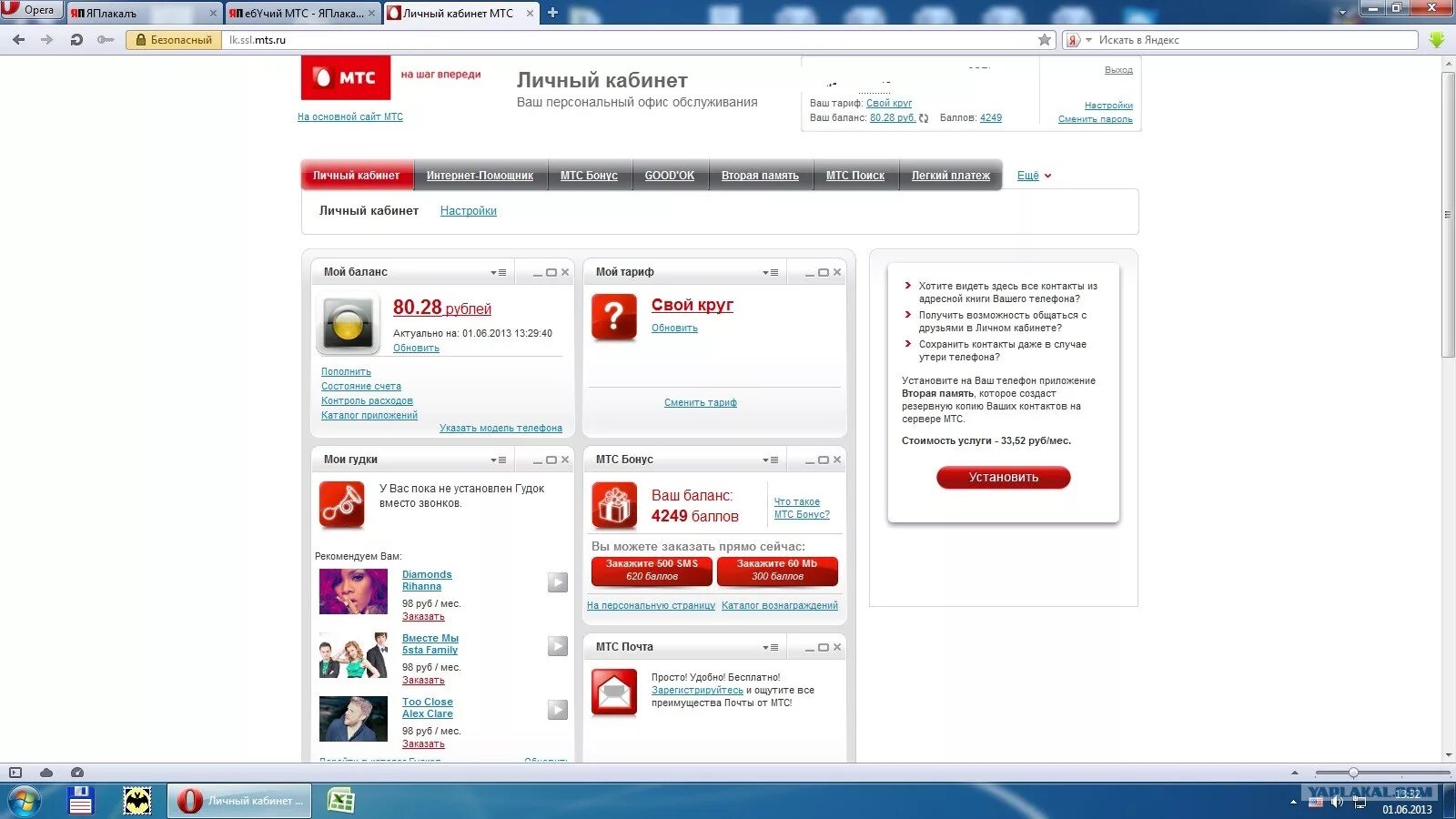Click the key (wand) icon in toolbar
The image size is (1456, 819).
(x=106, y=40)
